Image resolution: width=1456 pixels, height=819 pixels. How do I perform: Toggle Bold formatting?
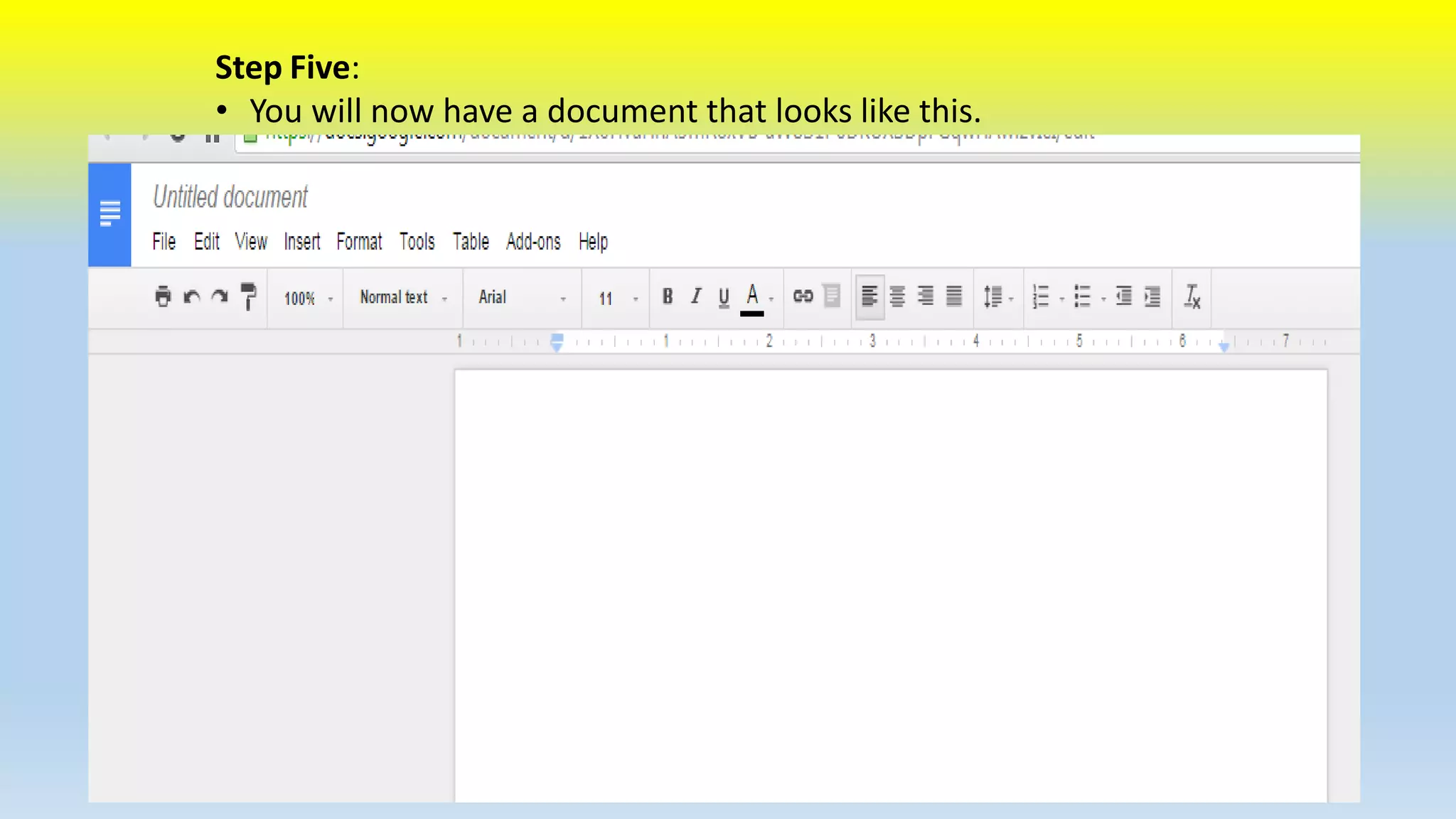coord(667,296)
